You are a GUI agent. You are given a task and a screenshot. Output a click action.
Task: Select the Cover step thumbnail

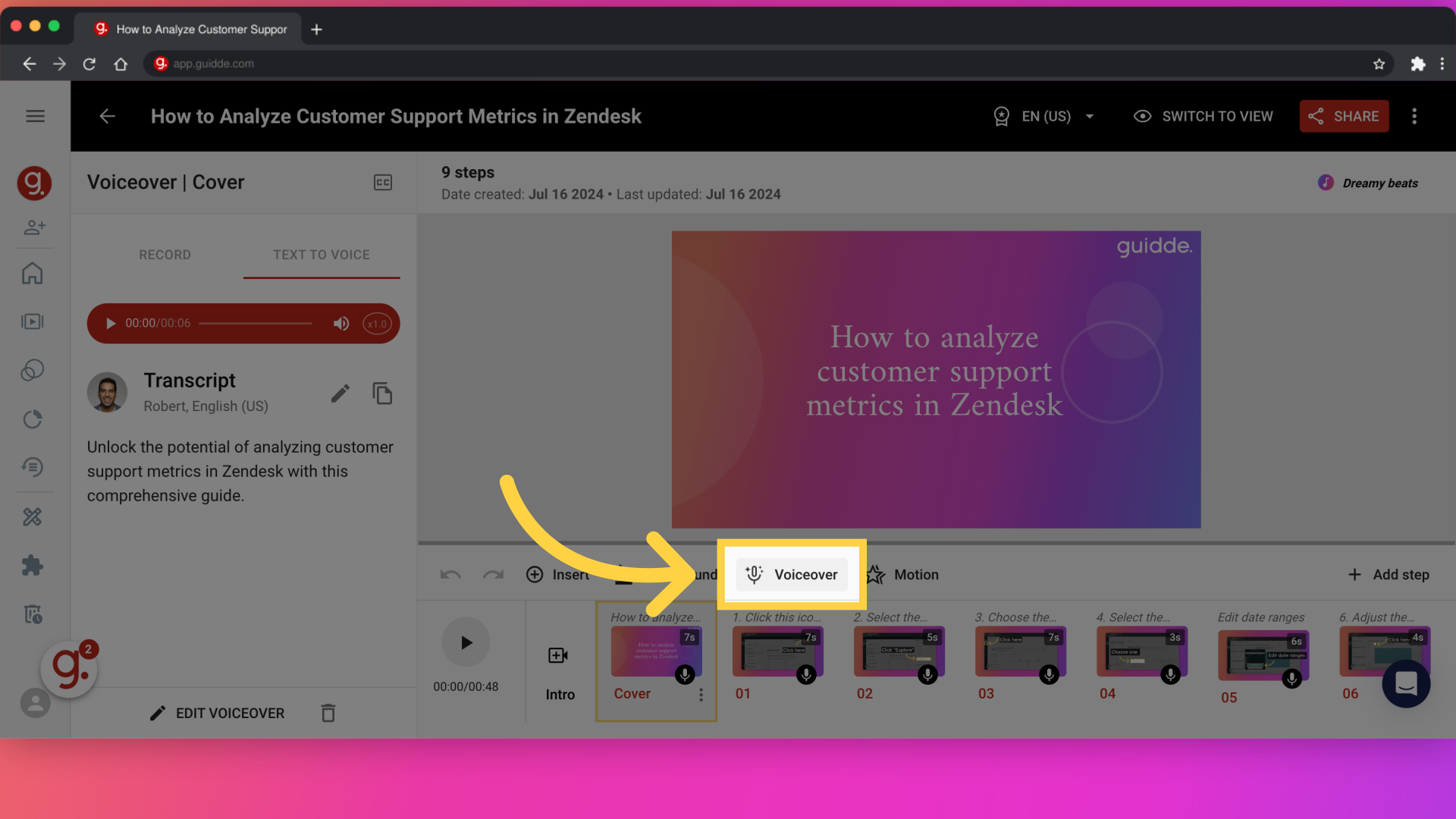pos(656,651)
